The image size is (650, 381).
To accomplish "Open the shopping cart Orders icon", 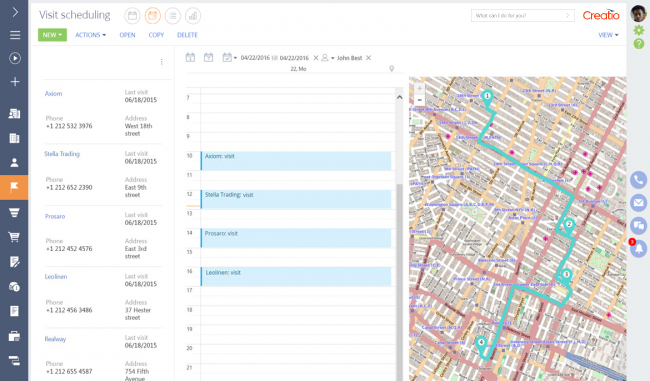I will point(14,237).
